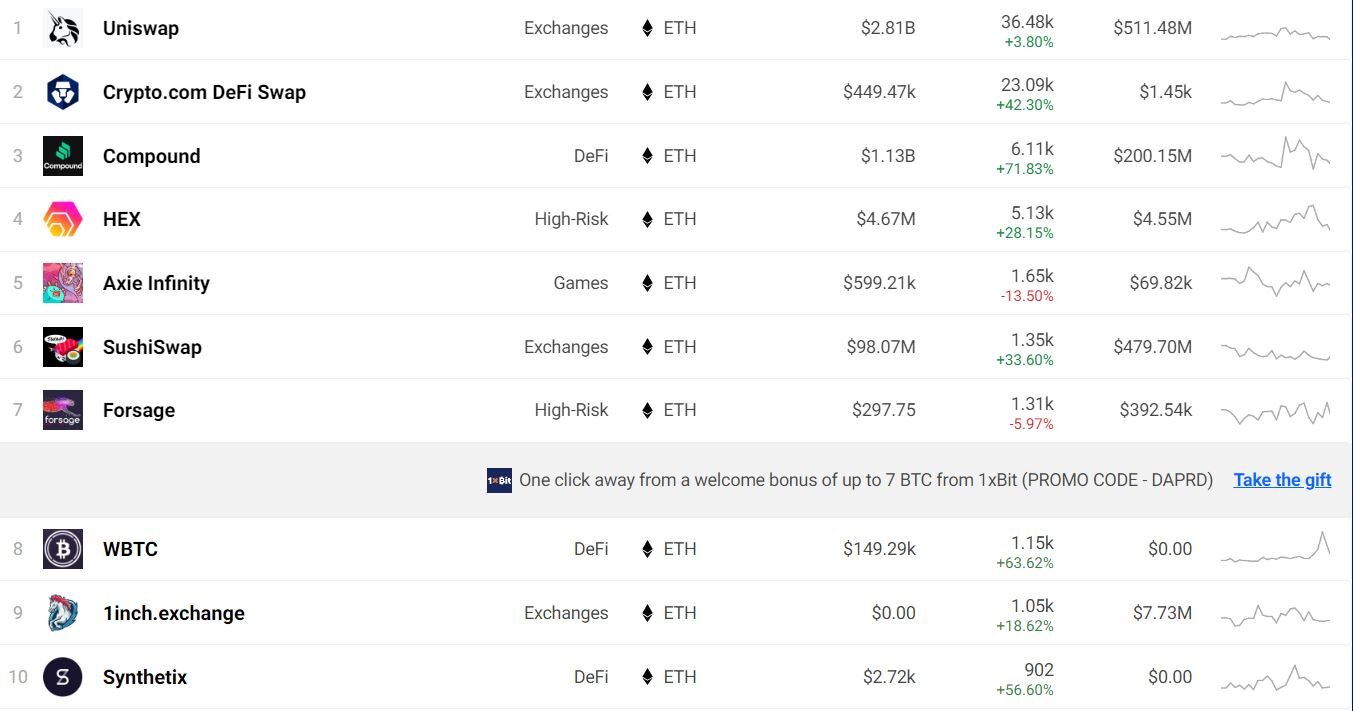Screen dimensions: 1353x711
Task: Click the Forsage logo icon
Action: (x=63, y=410)
